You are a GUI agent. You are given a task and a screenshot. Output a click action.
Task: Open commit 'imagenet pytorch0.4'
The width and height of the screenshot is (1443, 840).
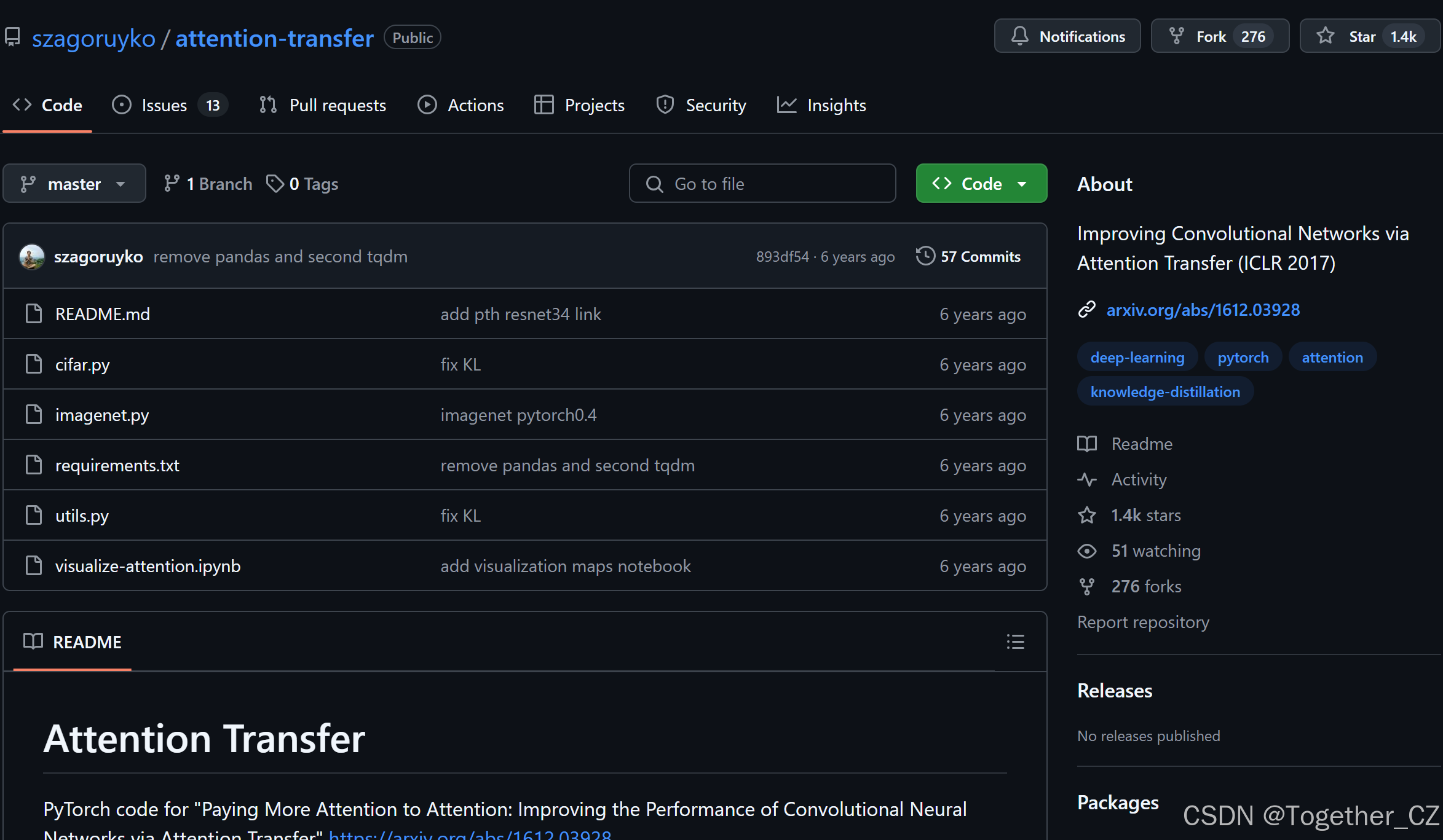coord(518,415)
